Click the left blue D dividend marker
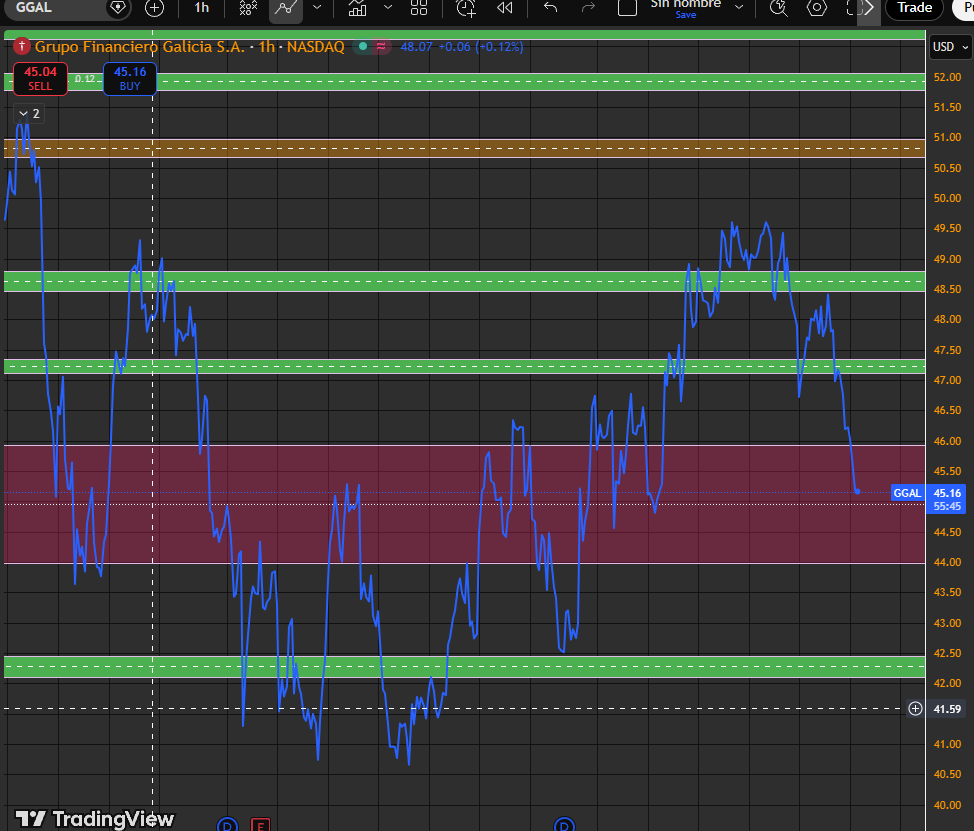974x831 pixels. [x=227, y=824]
